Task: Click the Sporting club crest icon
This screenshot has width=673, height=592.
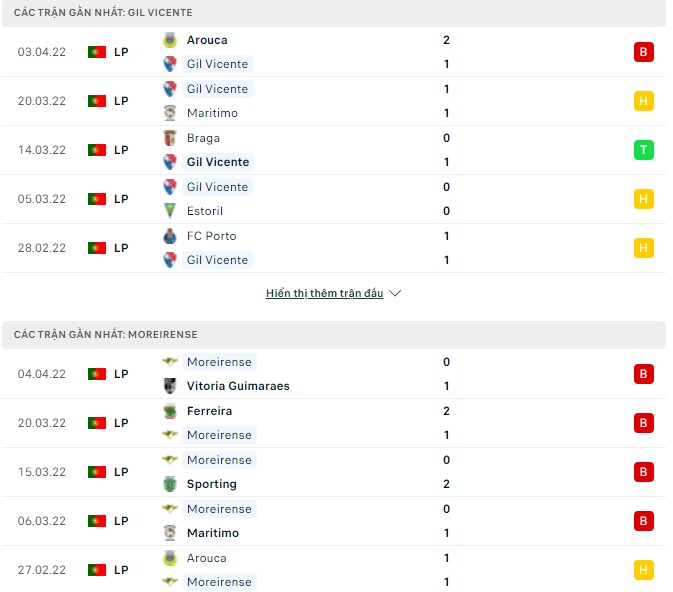Action: [x=169, y=484]
